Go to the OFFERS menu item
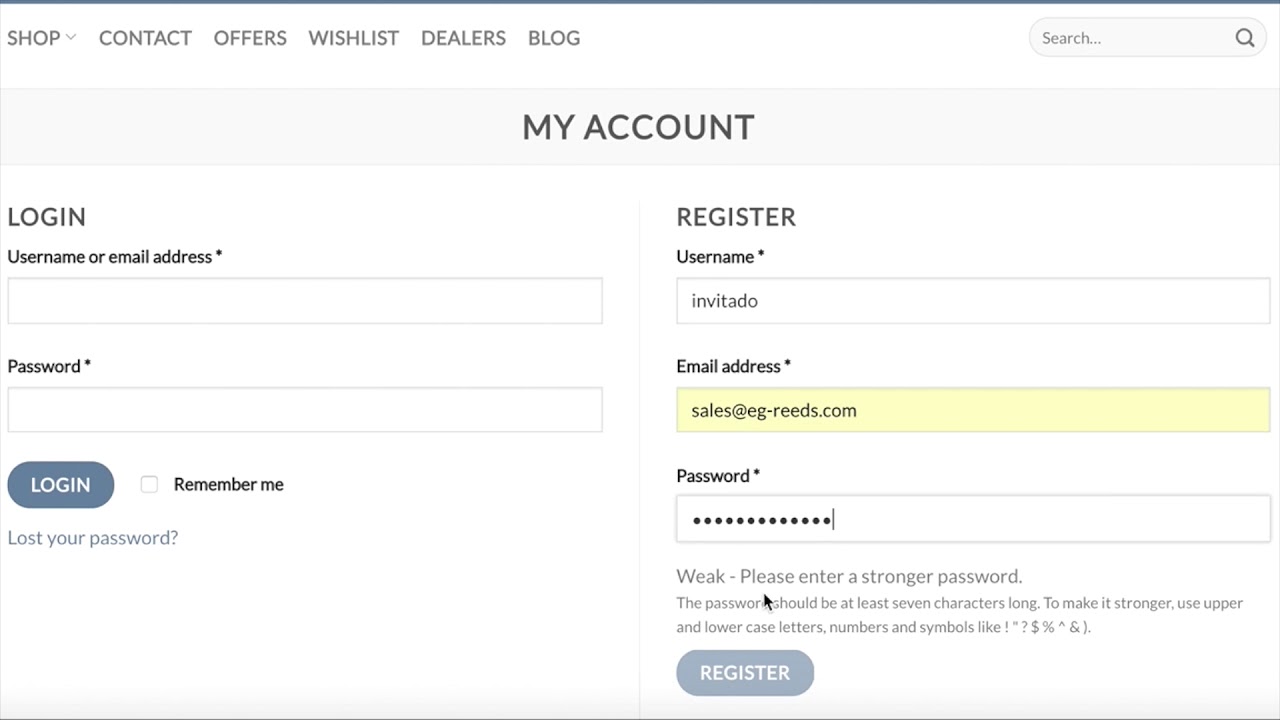This screenshot has height=720, width=1280. coord(250,38)
